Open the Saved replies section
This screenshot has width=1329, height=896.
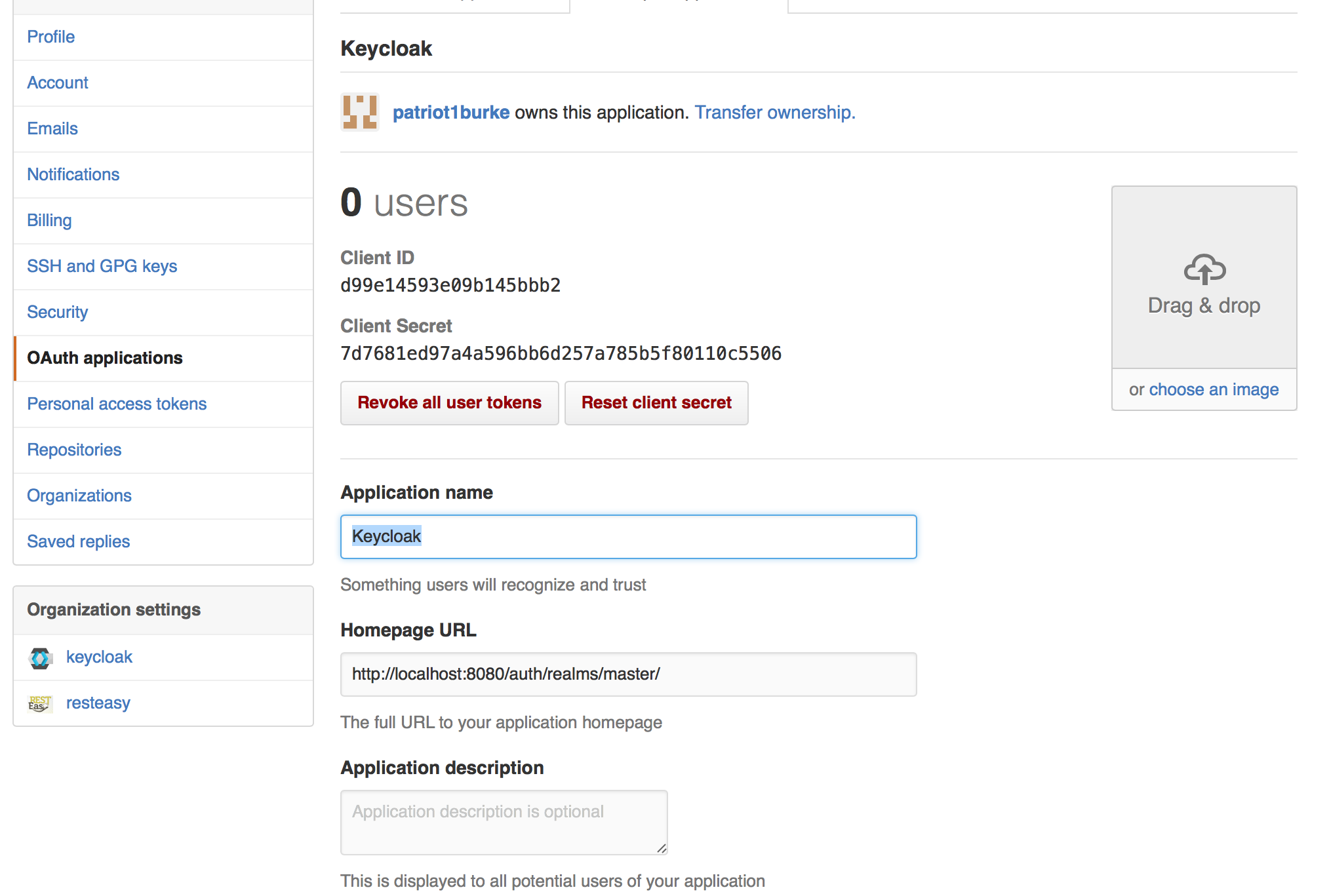(x=78, y=541)
